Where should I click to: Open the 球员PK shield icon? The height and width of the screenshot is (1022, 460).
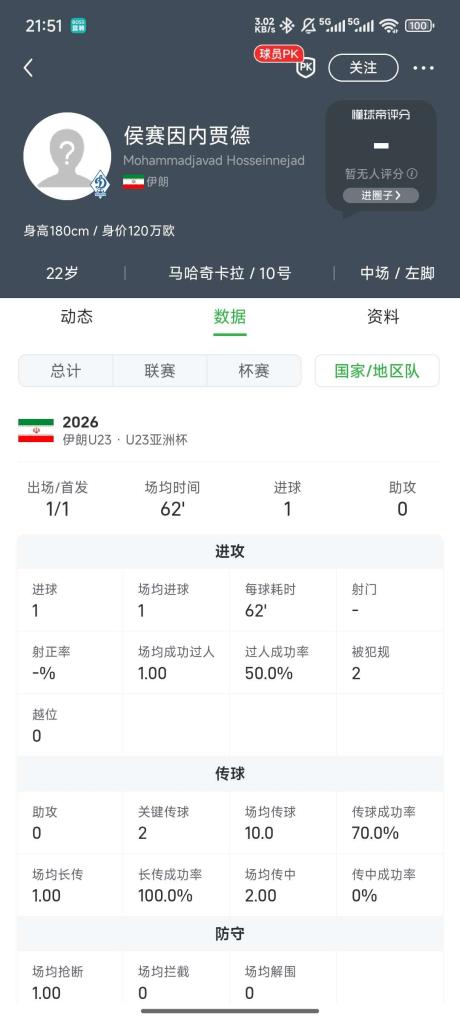pyautogui.click(x=306, y=68)
